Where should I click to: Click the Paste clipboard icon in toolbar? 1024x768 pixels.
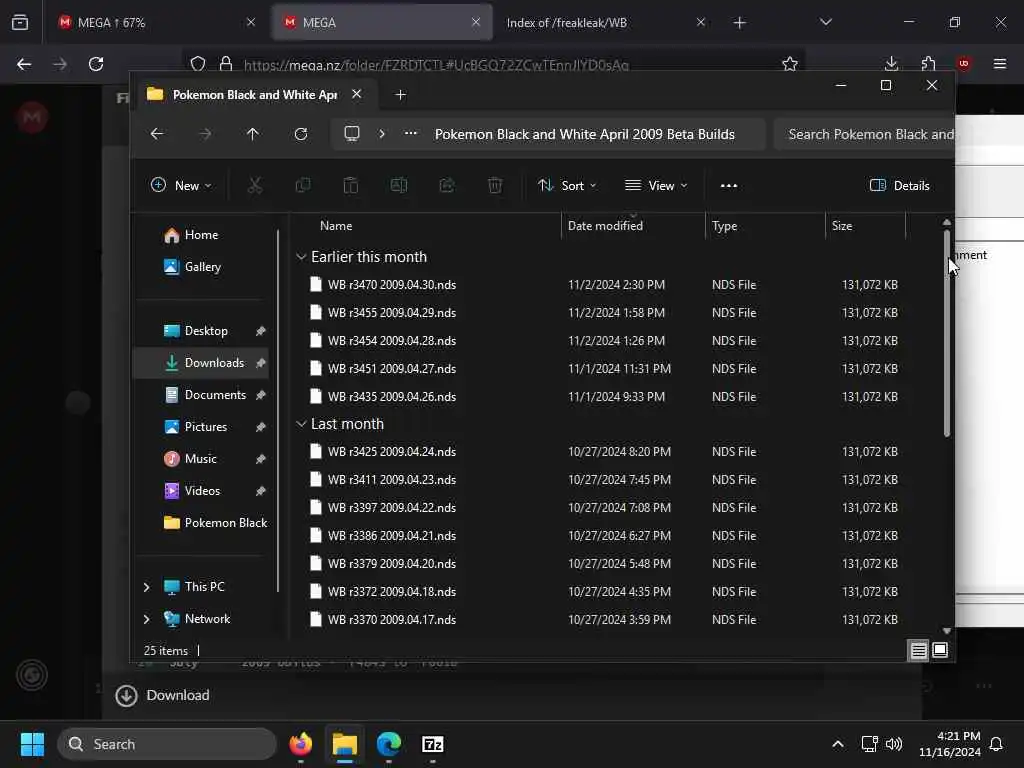(x=351, y=185)
